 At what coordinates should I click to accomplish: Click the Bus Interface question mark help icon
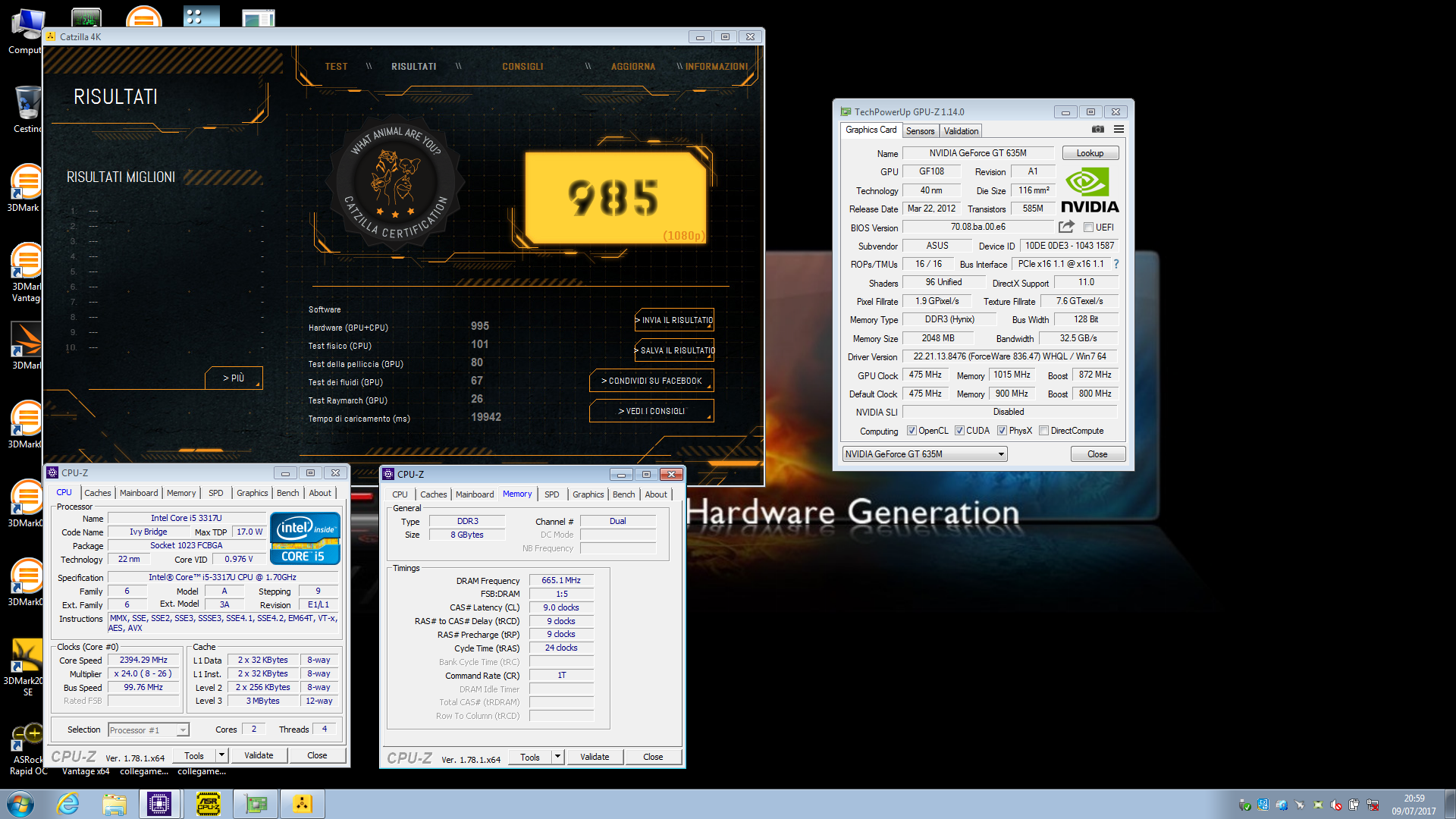[1116, 264]
